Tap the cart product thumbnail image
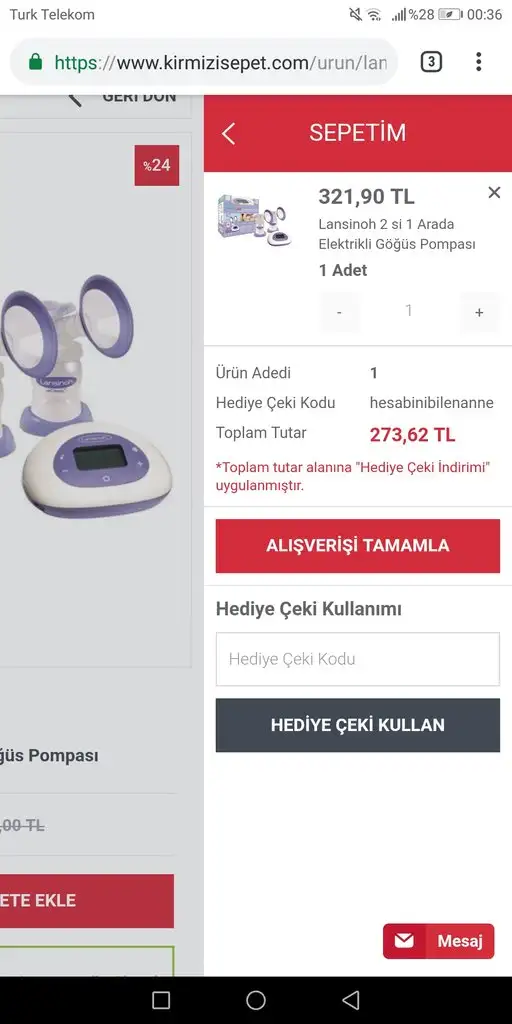Image resolution: width=512 pixels, height=1024 pixels. [x=255, y=219]
